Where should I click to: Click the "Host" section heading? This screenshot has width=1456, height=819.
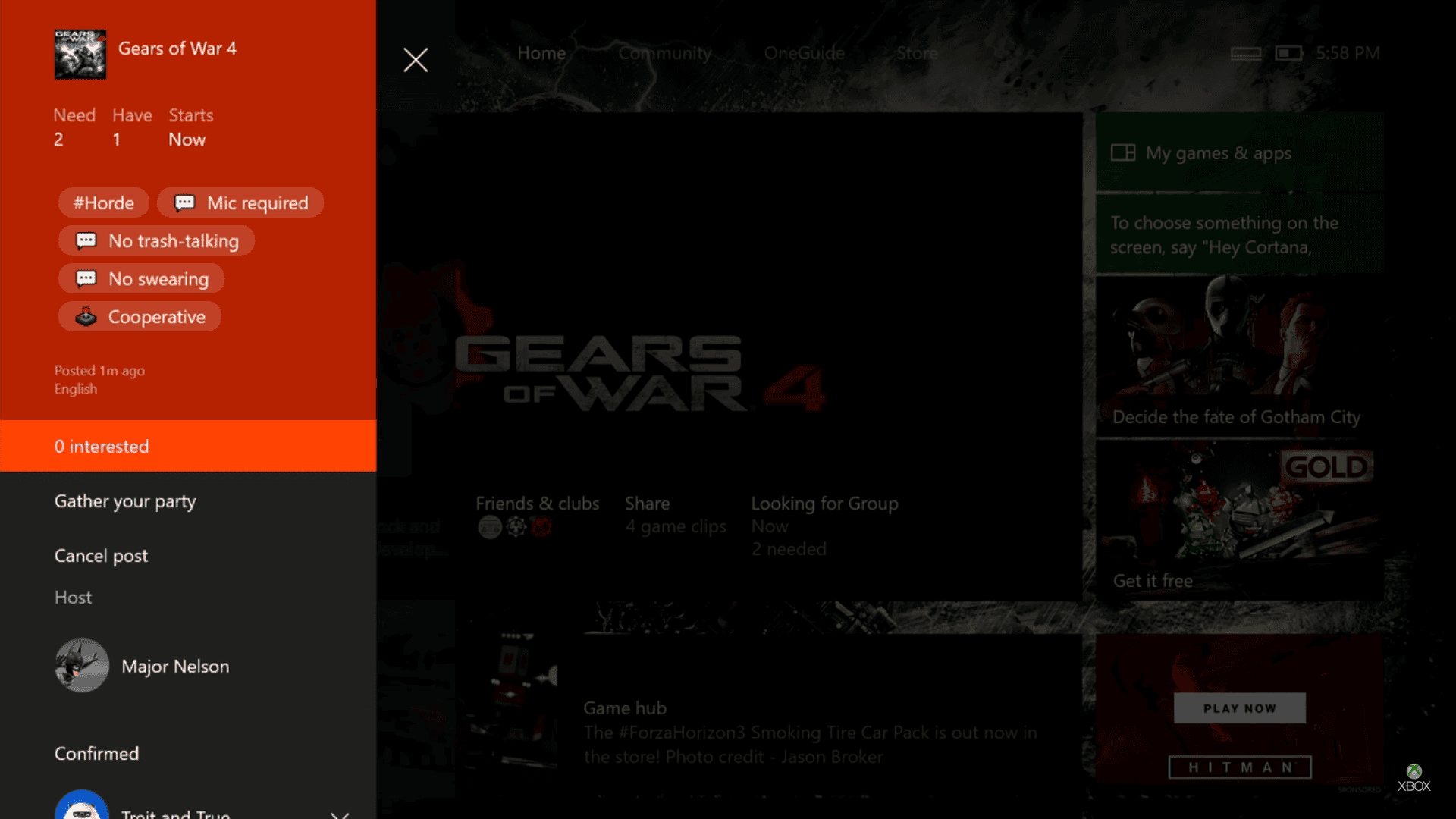73,598
